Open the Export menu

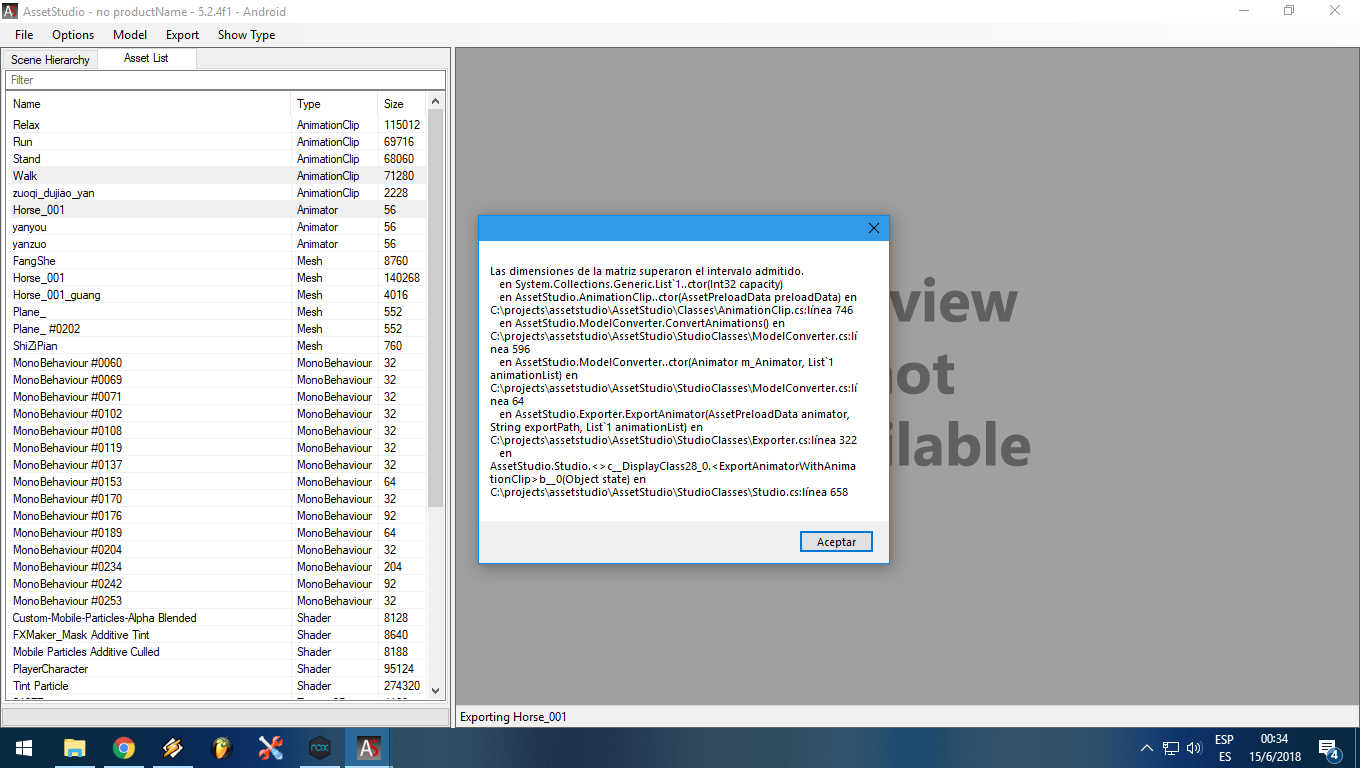pos(181,35)
